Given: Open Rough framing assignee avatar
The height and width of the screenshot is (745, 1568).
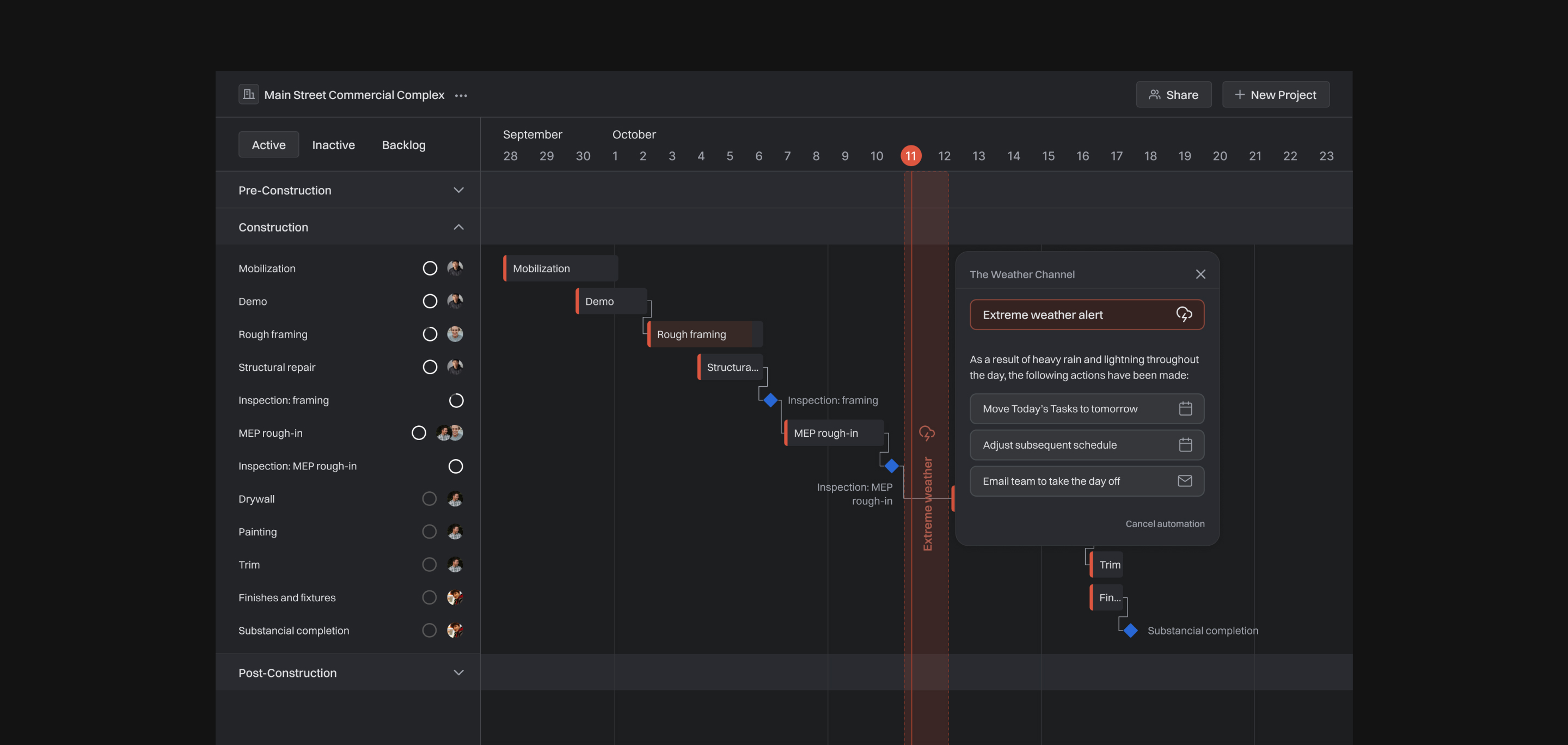Looking at the screenshot, I should 455,334.
